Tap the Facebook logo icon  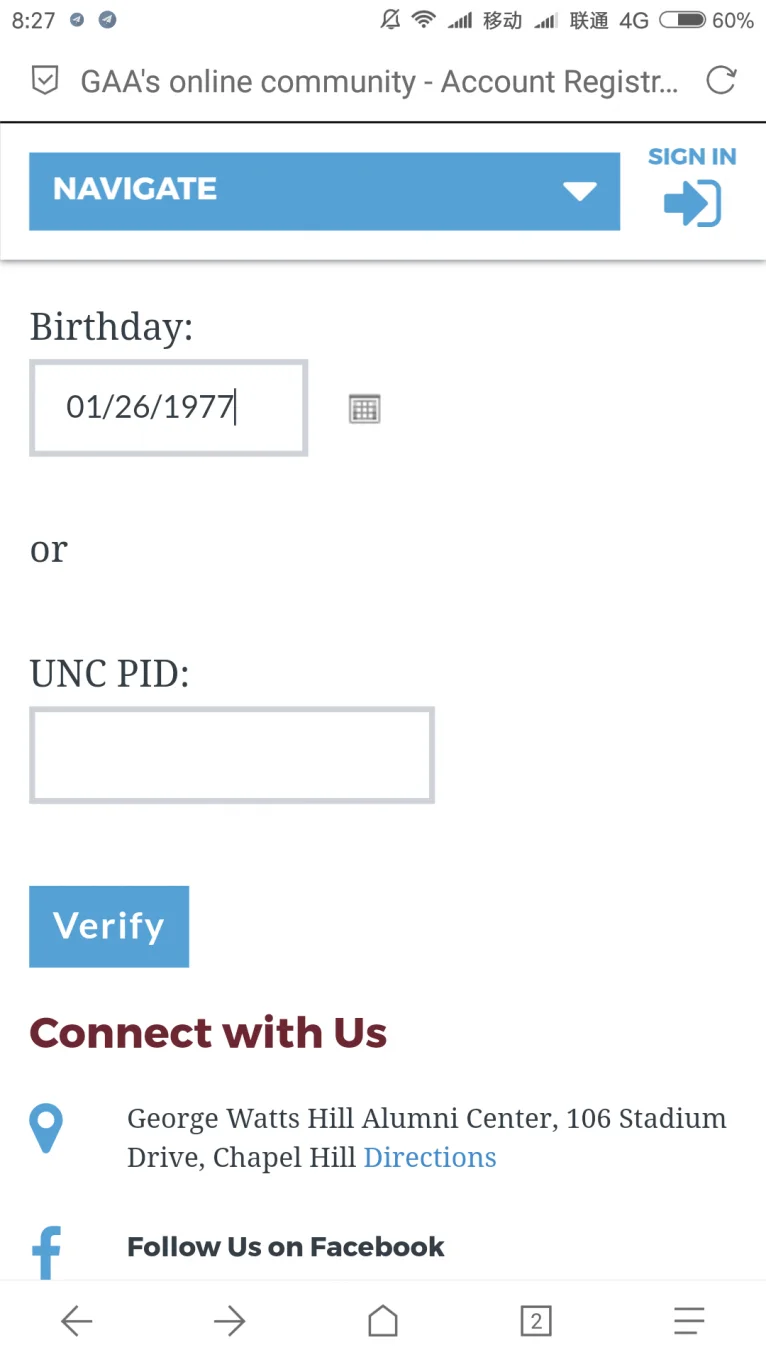(x=46, y=1252)
